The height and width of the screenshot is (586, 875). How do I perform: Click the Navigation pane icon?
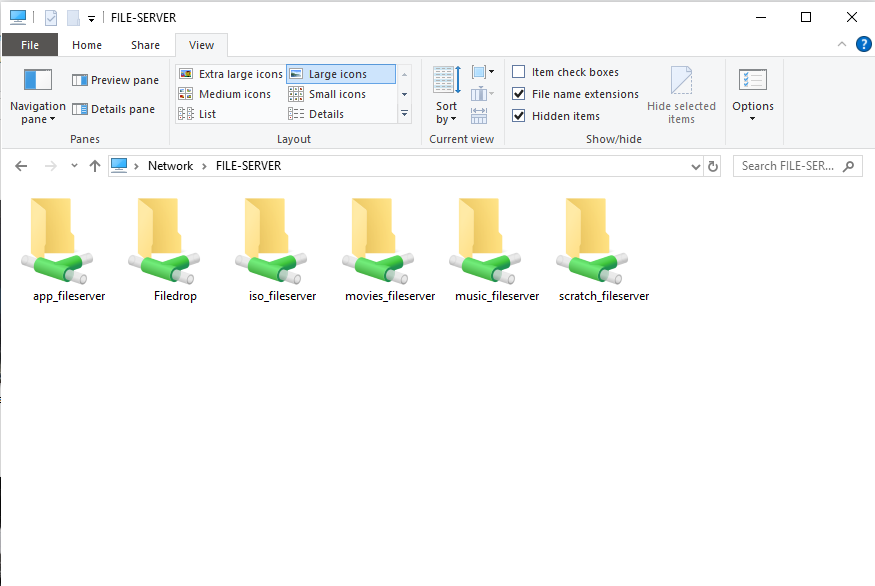pyautogui.click(x=38, y=80)
